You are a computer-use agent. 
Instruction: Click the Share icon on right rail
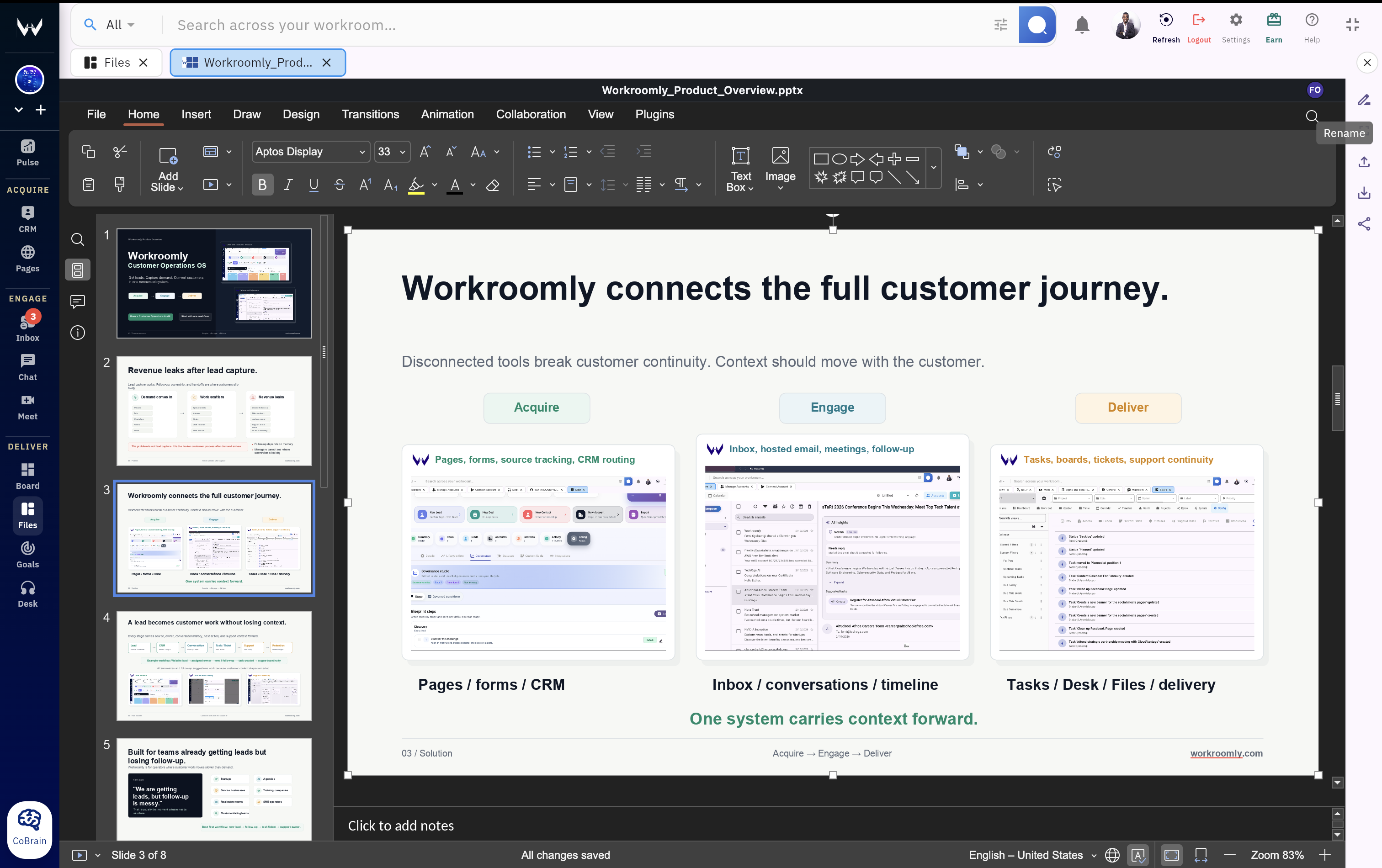1364,224
